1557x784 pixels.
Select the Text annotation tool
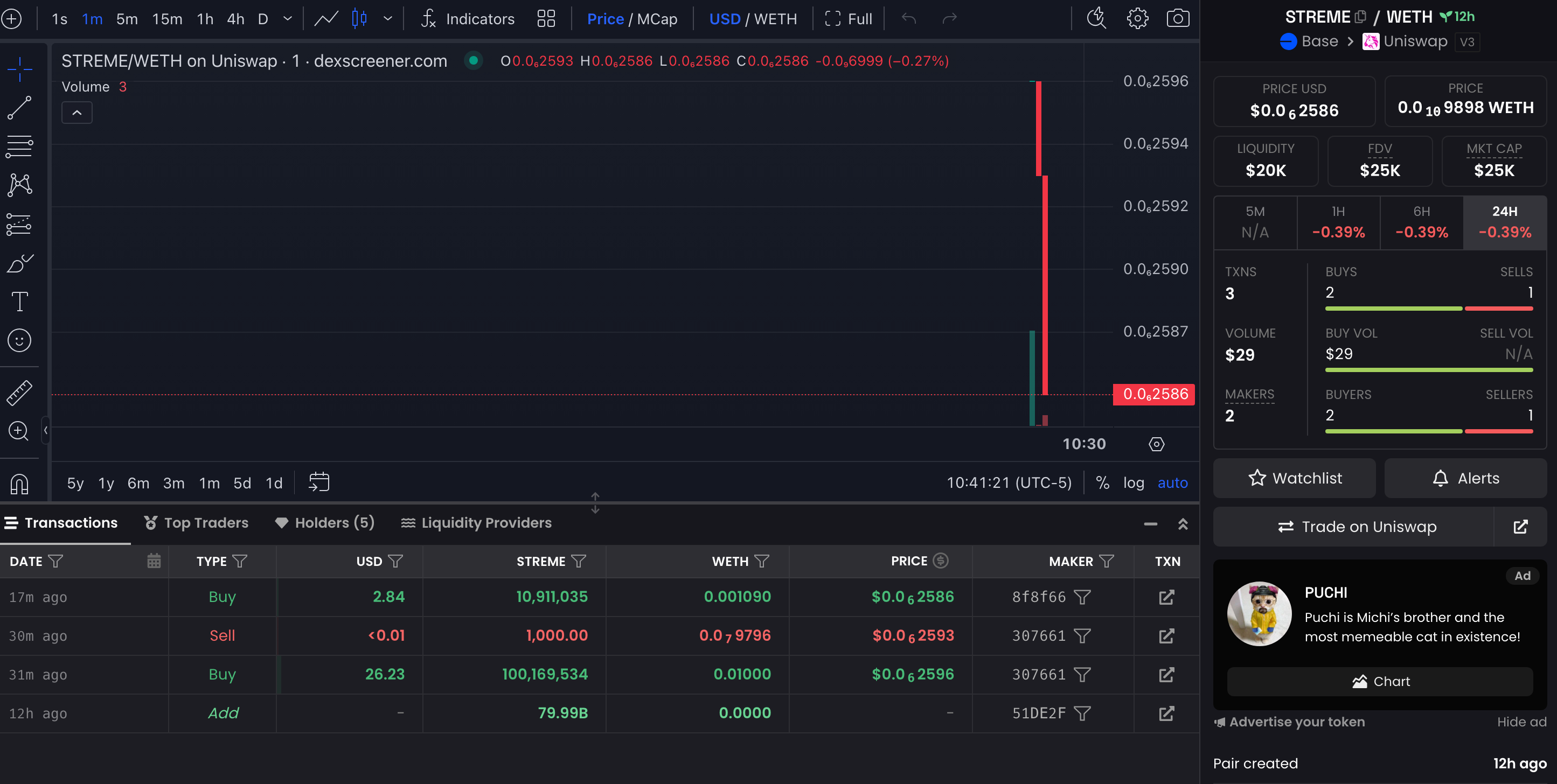(19, 302)
